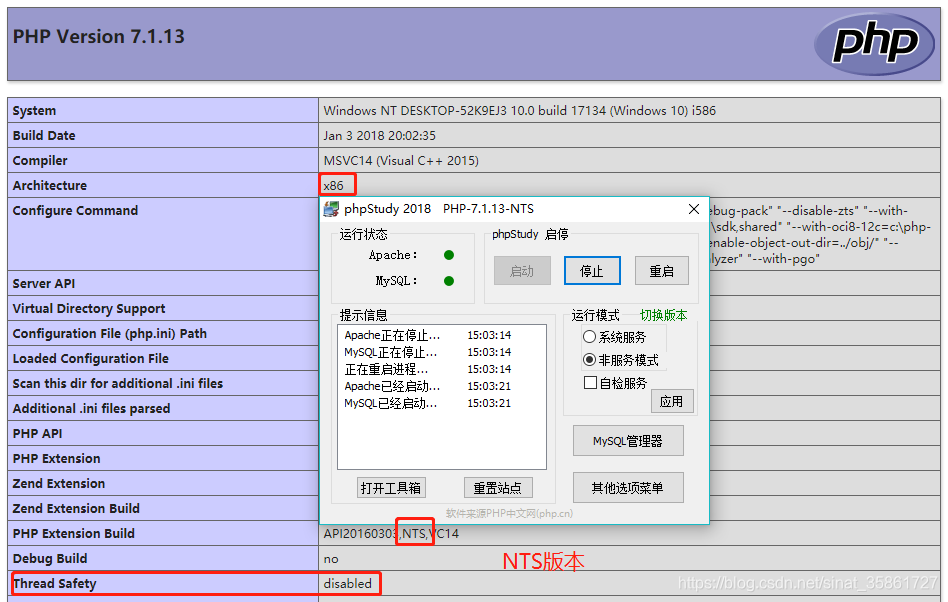The height and width of the screenshot is (602, 948).
Task: Click the 'PHP Extension' row label
Action: click(57, 459)
